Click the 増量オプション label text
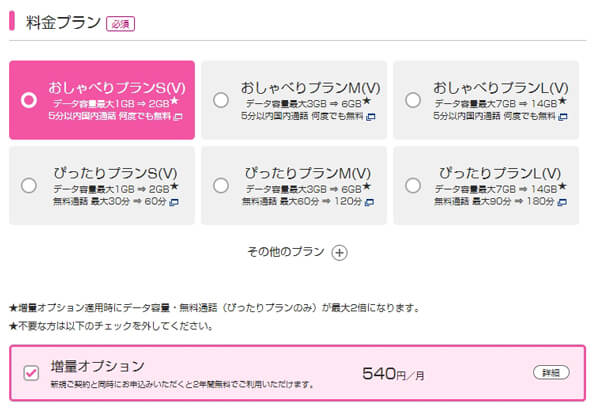 pyautogui.click(x=98, y=366)
